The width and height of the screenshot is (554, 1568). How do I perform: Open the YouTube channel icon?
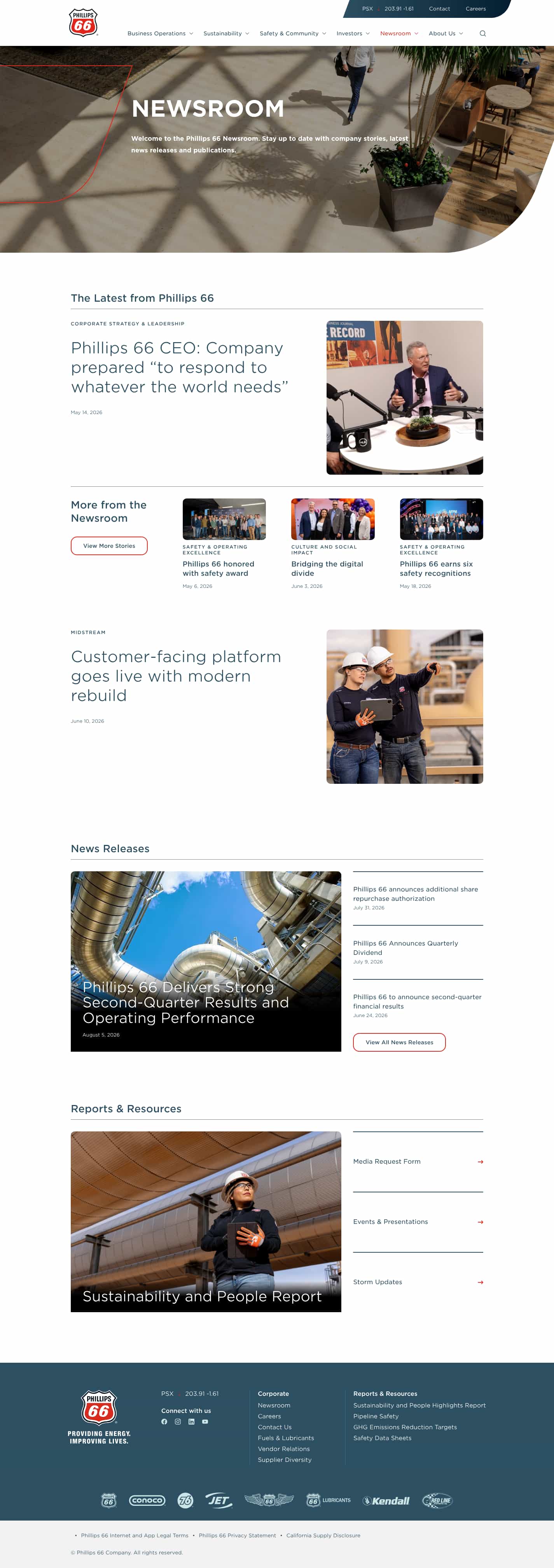205,1422
